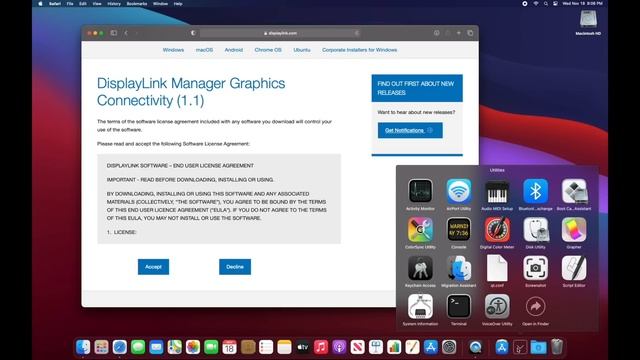The width and height of the screenshot is (640, 360).
Task: Open Bluetooth File Exchange
Action: pyautogui.click(x=535, y=191)
